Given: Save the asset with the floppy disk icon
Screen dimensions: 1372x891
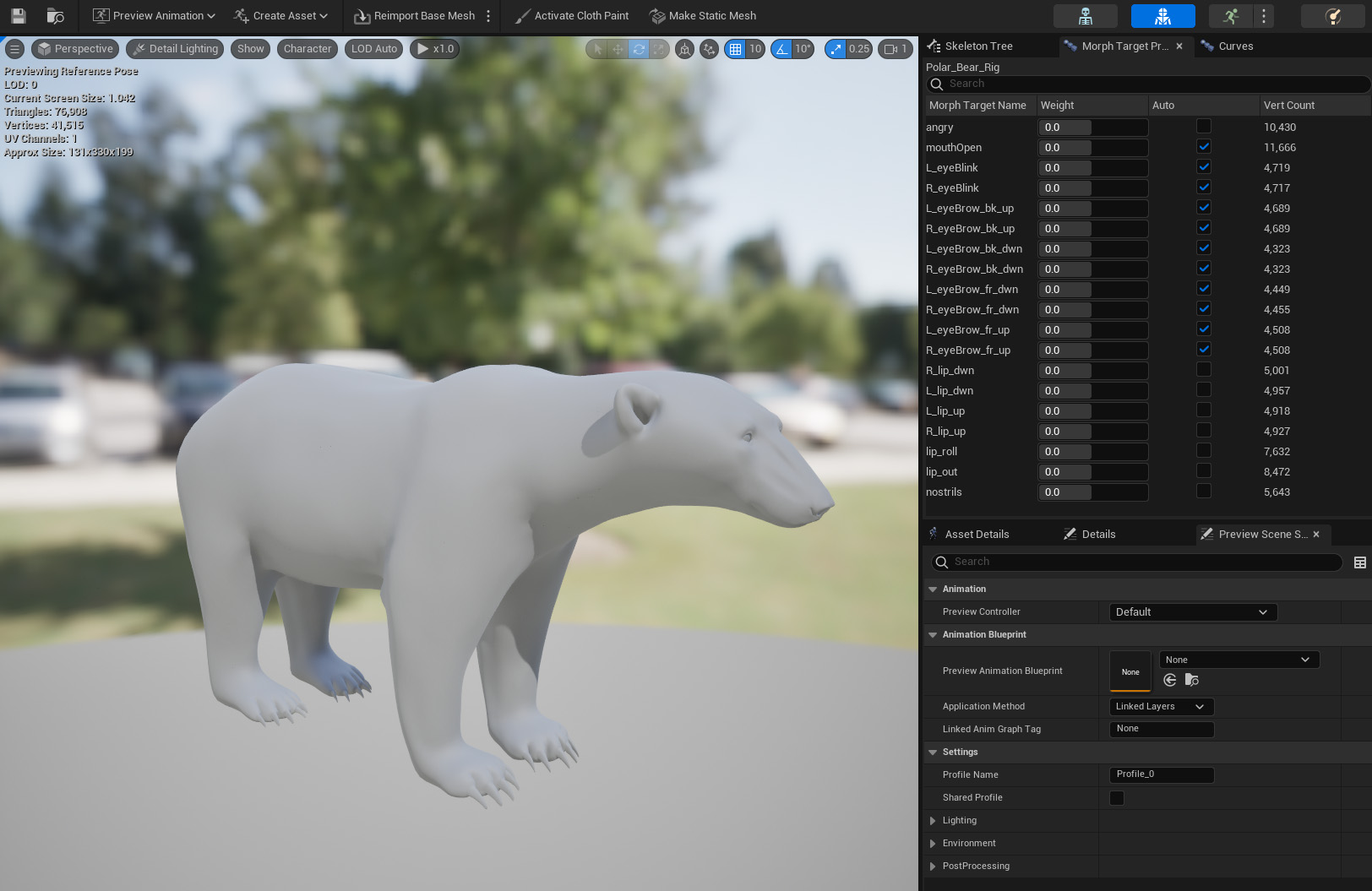Looking at the screenshot, I should tap(19, 16).
